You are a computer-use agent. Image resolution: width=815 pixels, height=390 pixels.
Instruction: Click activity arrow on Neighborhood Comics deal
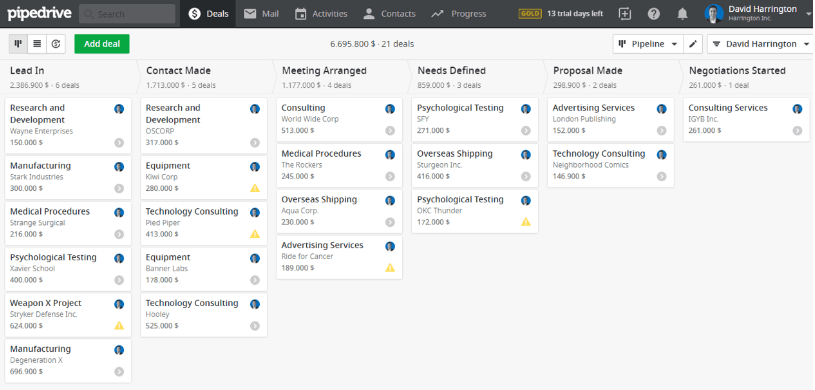[662, 176]
